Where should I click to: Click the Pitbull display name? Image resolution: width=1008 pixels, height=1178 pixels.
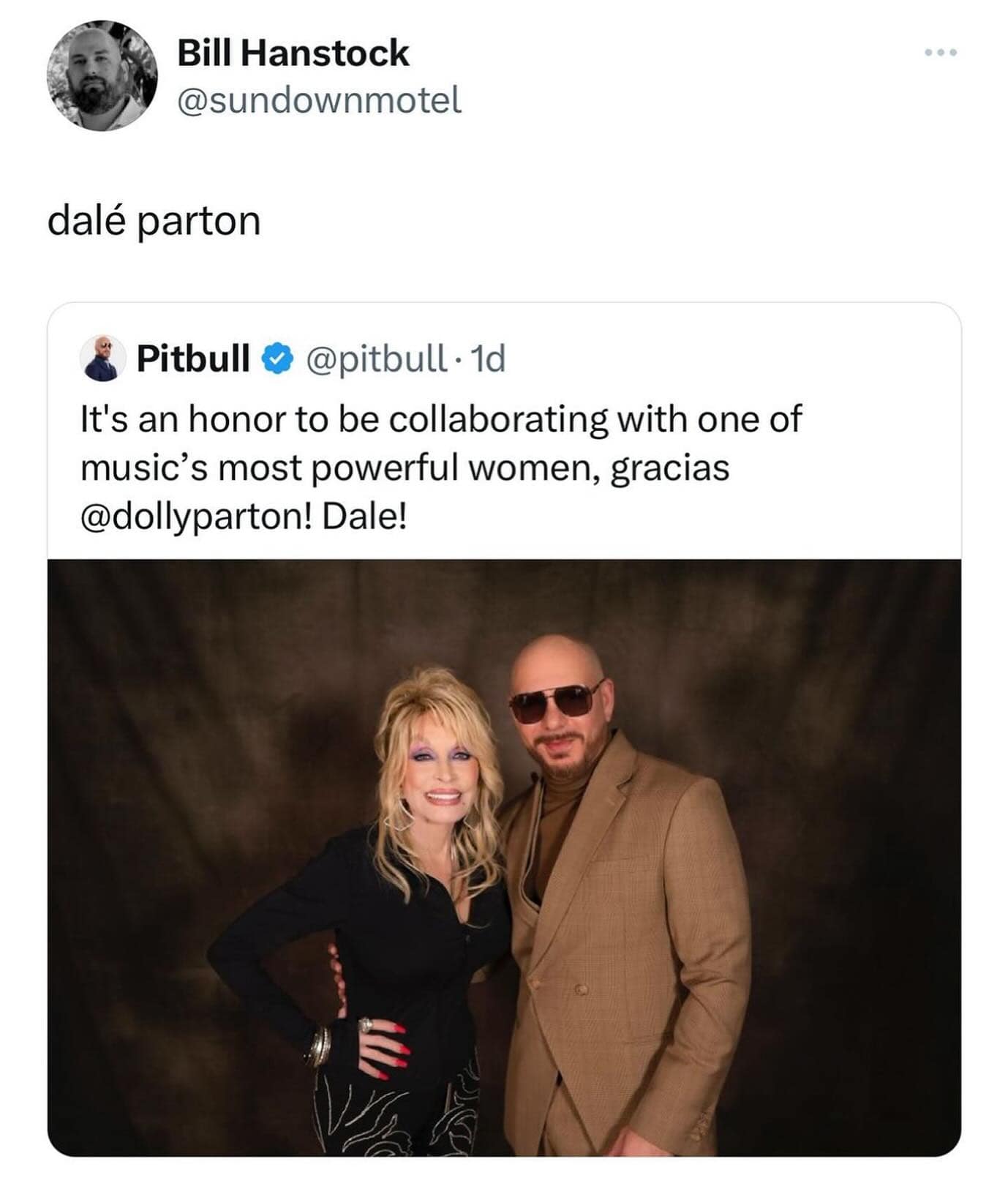[193, 359]
